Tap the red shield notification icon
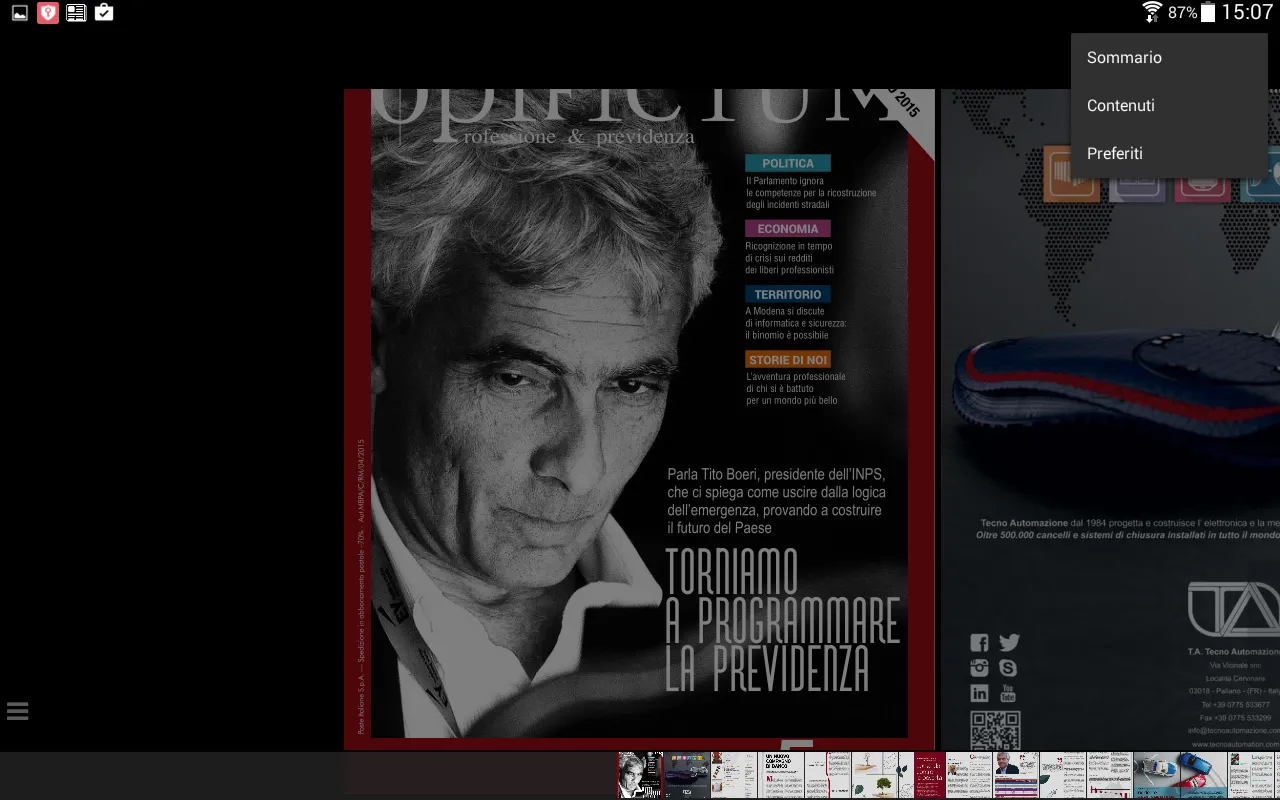The image size is (1280, 800). point(48,13)
